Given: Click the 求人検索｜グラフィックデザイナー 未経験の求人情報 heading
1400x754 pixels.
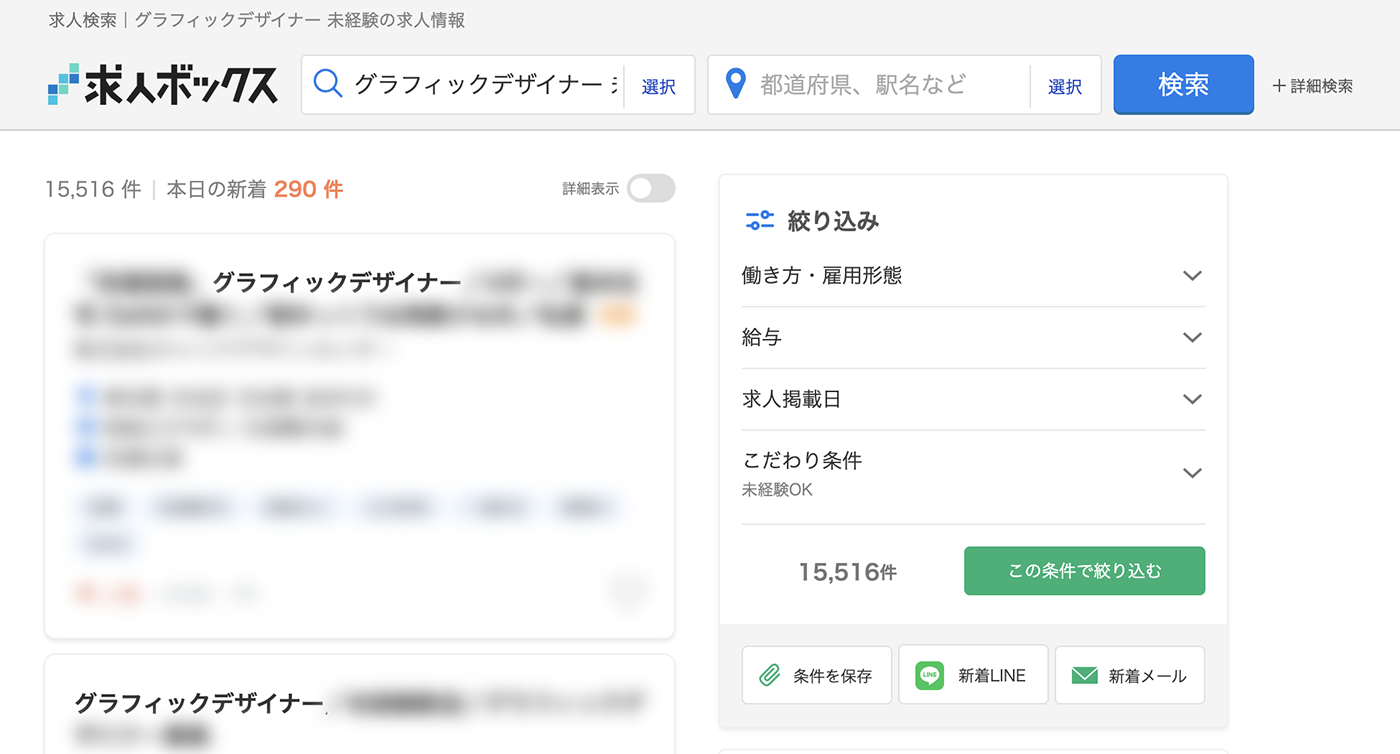Looking at the screenshot, I should pos(257,20).
